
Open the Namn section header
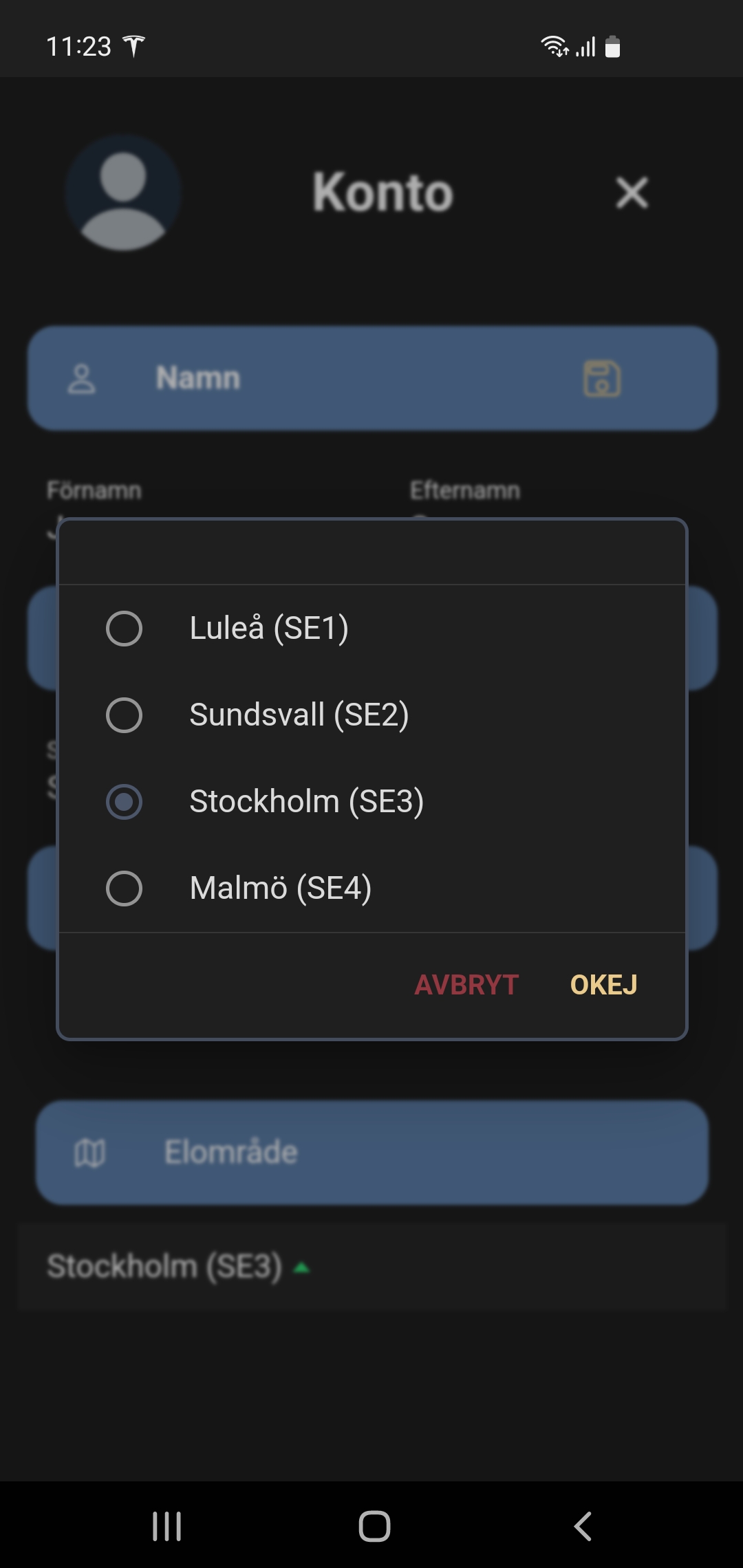(372, 378)
